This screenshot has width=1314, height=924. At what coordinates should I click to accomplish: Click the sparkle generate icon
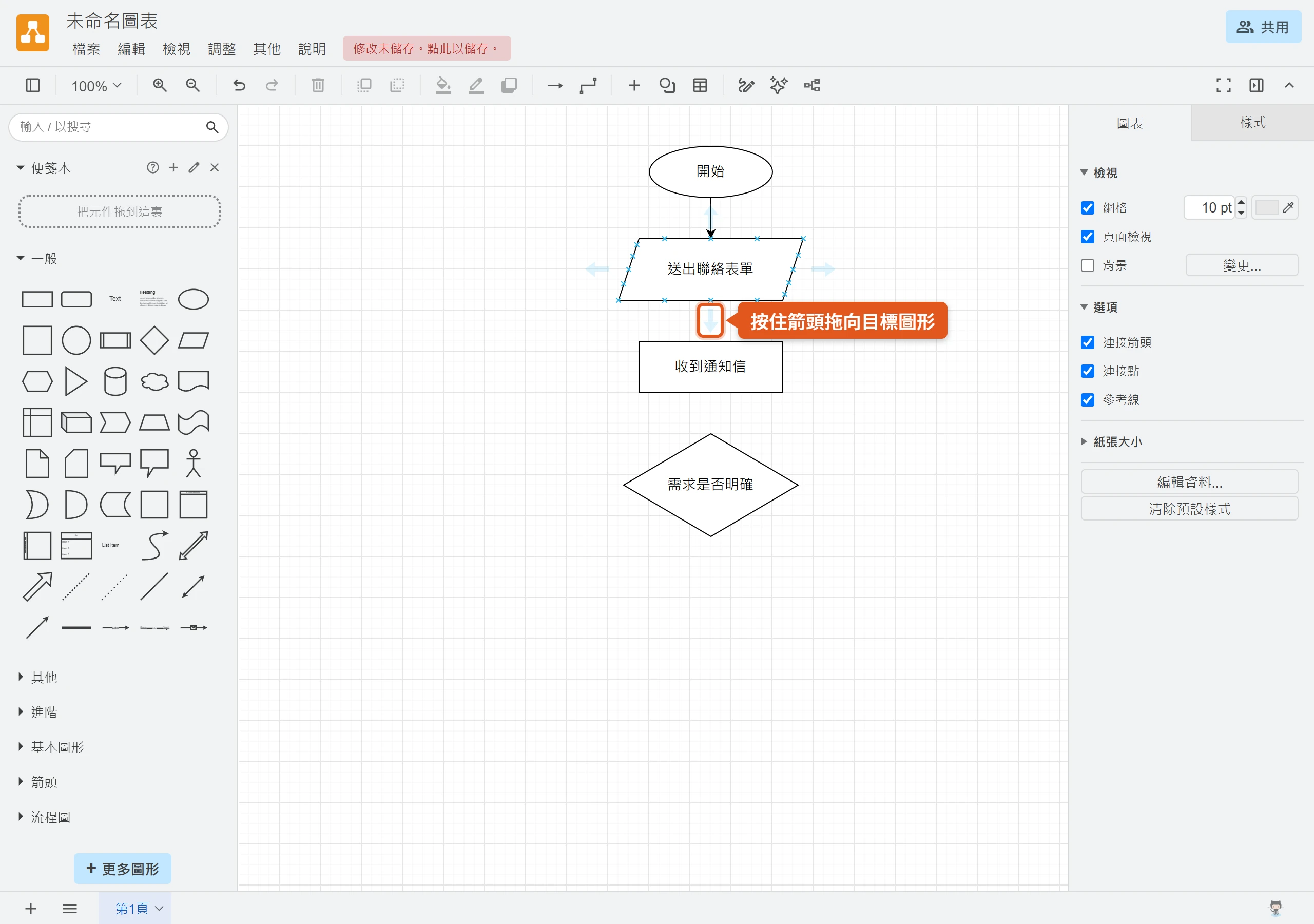778,86
